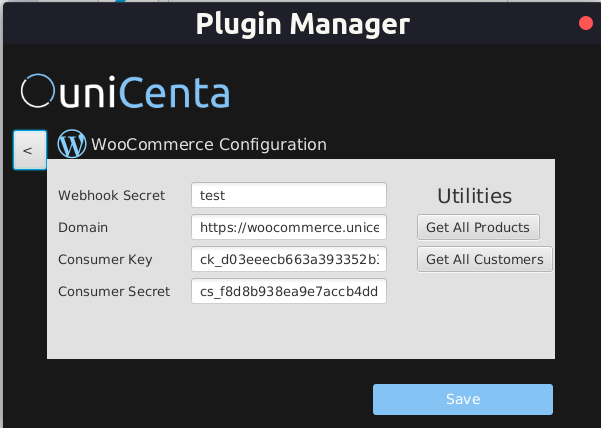Viewport: 601px width, 428px height.
Task: Click the Consumer Secret label
Action: 114,291
